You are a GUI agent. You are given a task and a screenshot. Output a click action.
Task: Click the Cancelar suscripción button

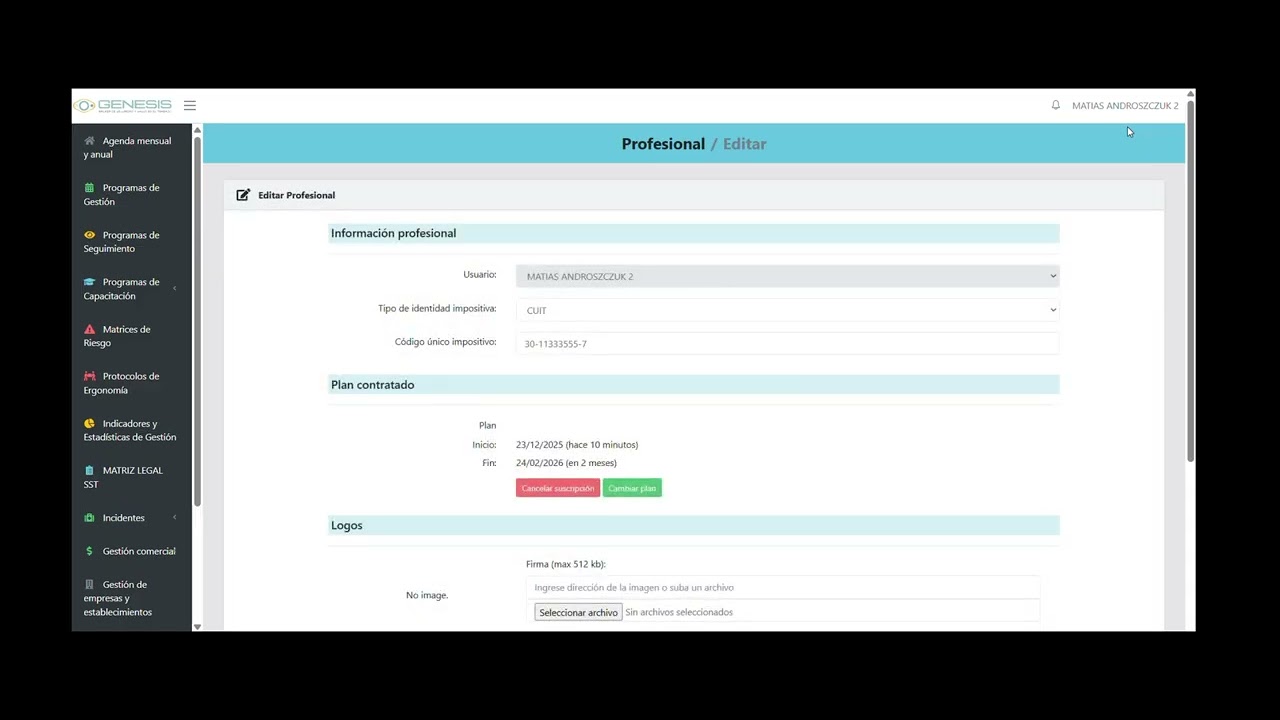(558, 488)
